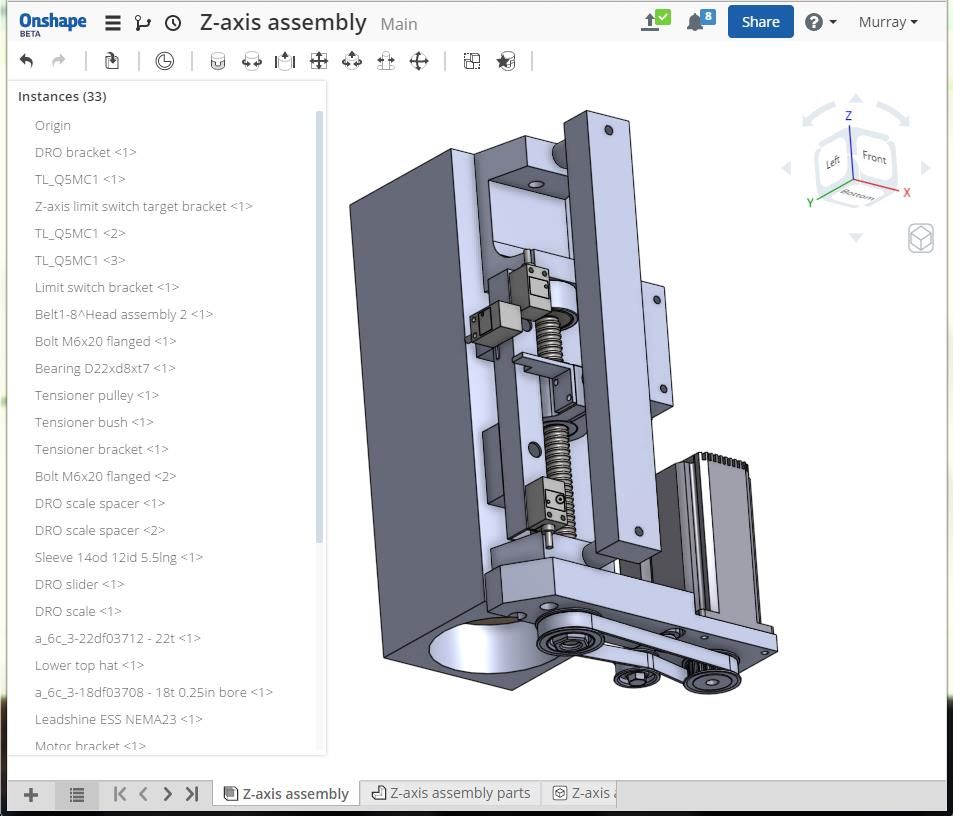Select TL_Q5MC1 <1> instance
The image size is (953, 816).
80,179
